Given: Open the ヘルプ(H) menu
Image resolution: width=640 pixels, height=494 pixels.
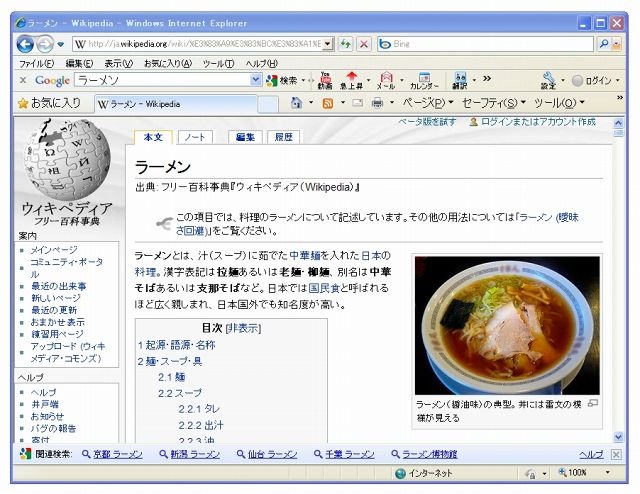Looking at the screenshot, I should 262,63.
